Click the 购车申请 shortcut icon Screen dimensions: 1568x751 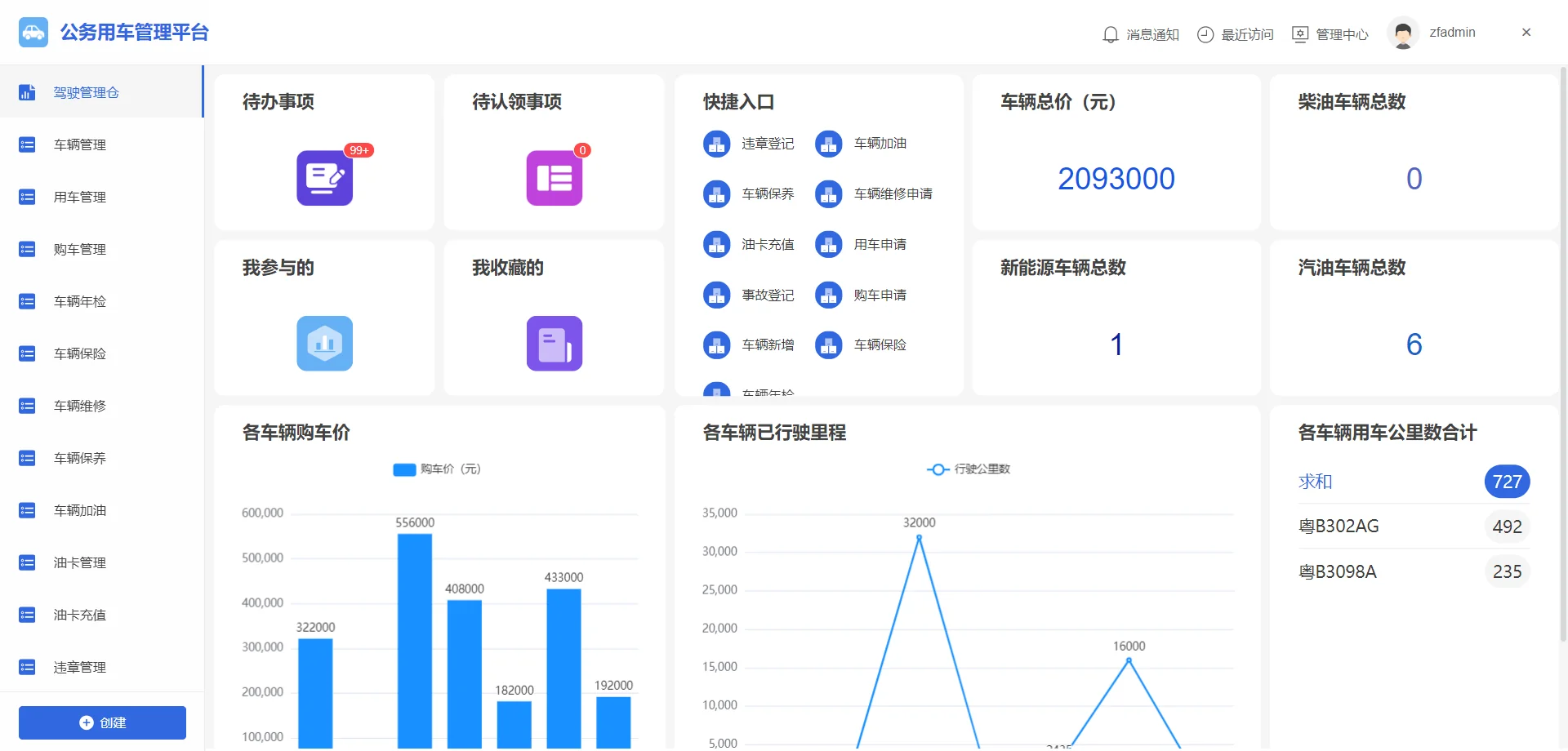click(x=829, y=296)
